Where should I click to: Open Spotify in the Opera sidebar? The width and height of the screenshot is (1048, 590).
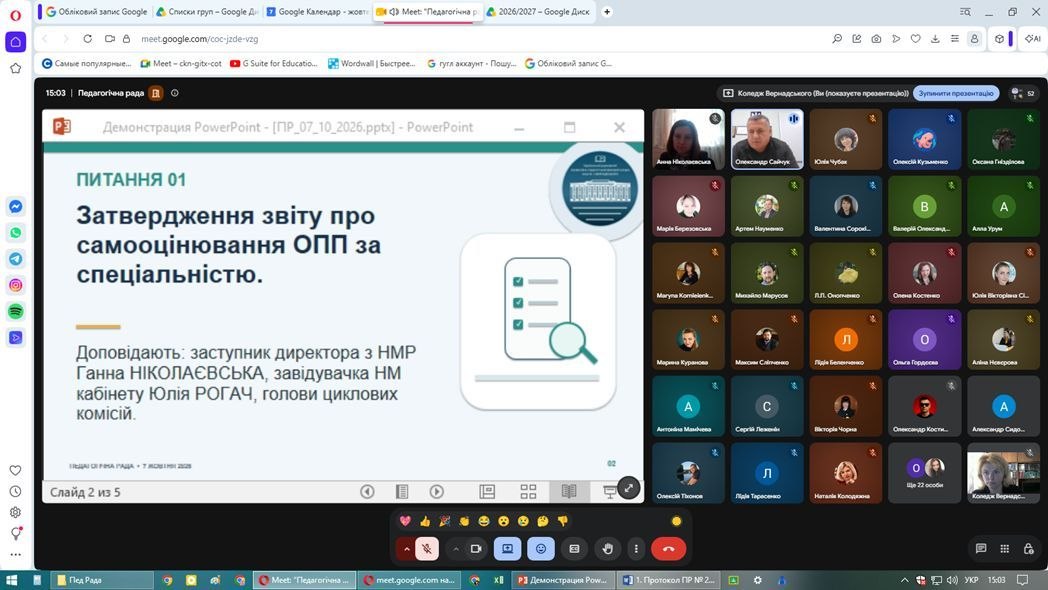pyautogui.click(x=15, y=311)
